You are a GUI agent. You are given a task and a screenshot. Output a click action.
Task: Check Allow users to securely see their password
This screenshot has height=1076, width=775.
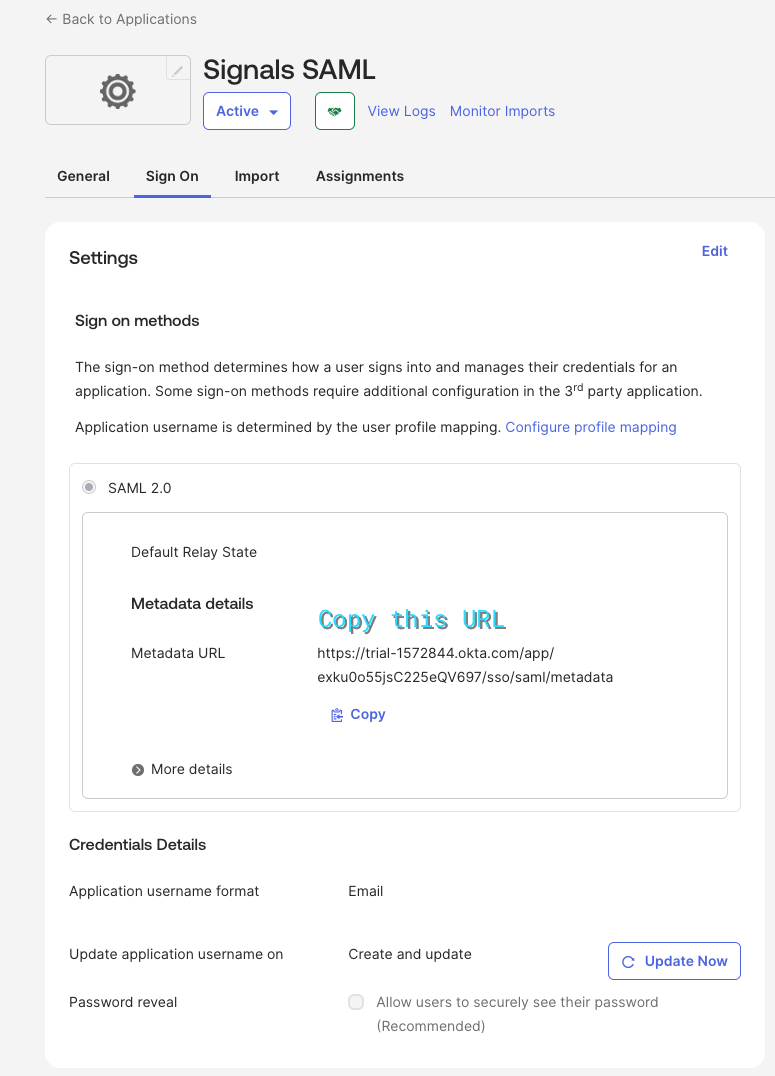(x=355, y=1002)
